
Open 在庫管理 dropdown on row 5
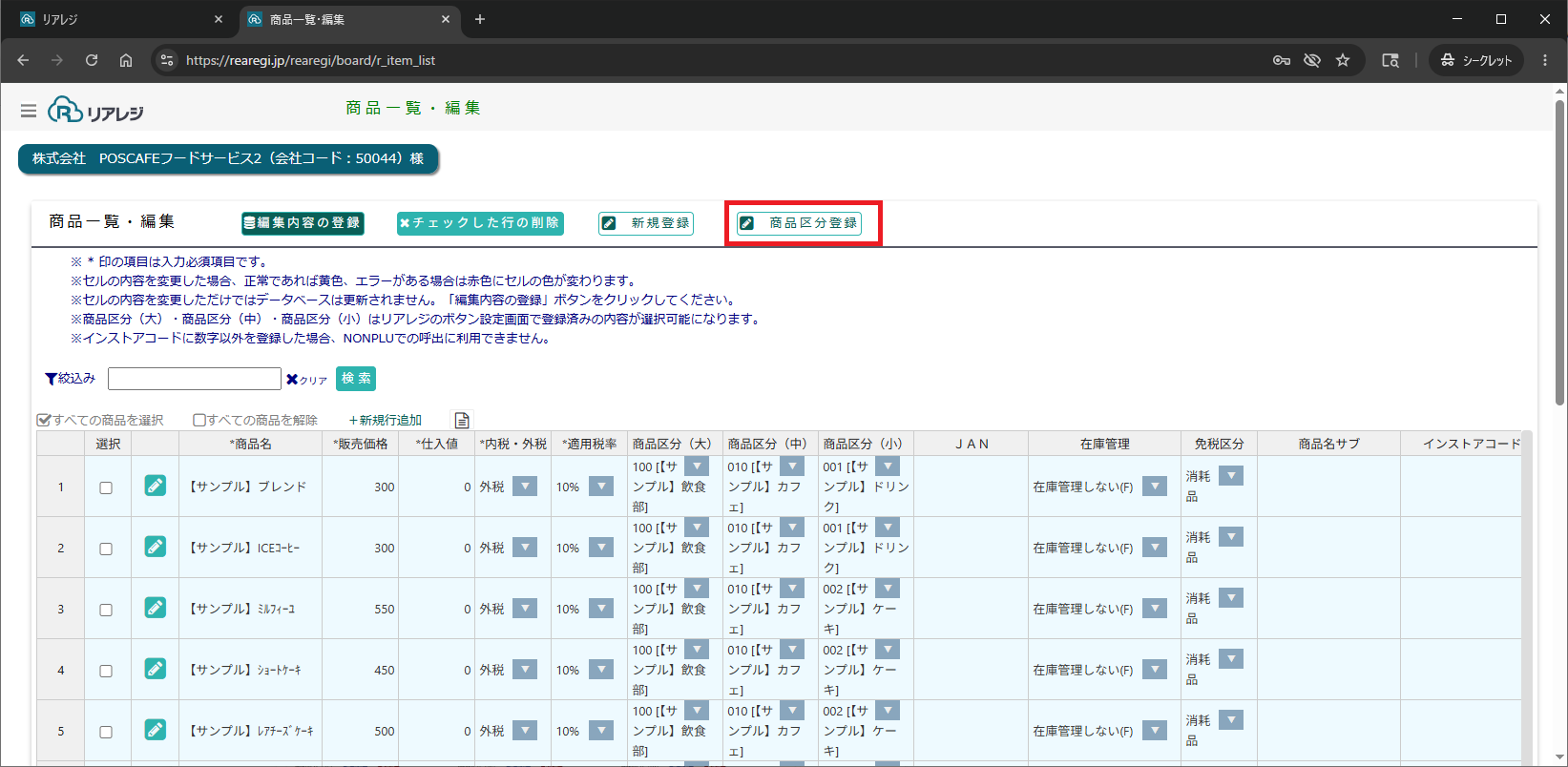coord(1155,730)
